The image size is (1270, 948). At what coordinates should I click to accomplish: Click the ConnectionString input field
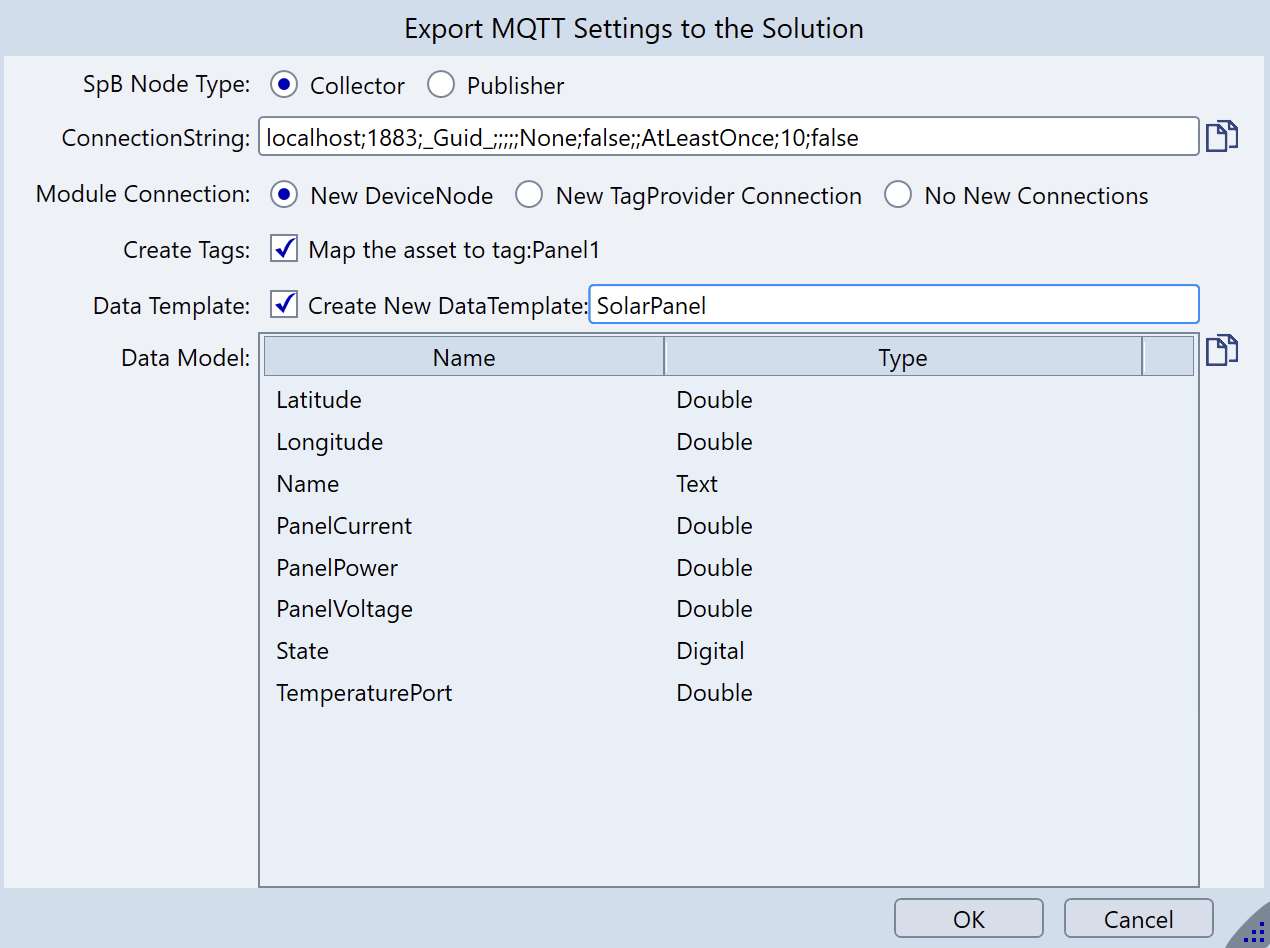pyautogui.click(x=728, y=137)
